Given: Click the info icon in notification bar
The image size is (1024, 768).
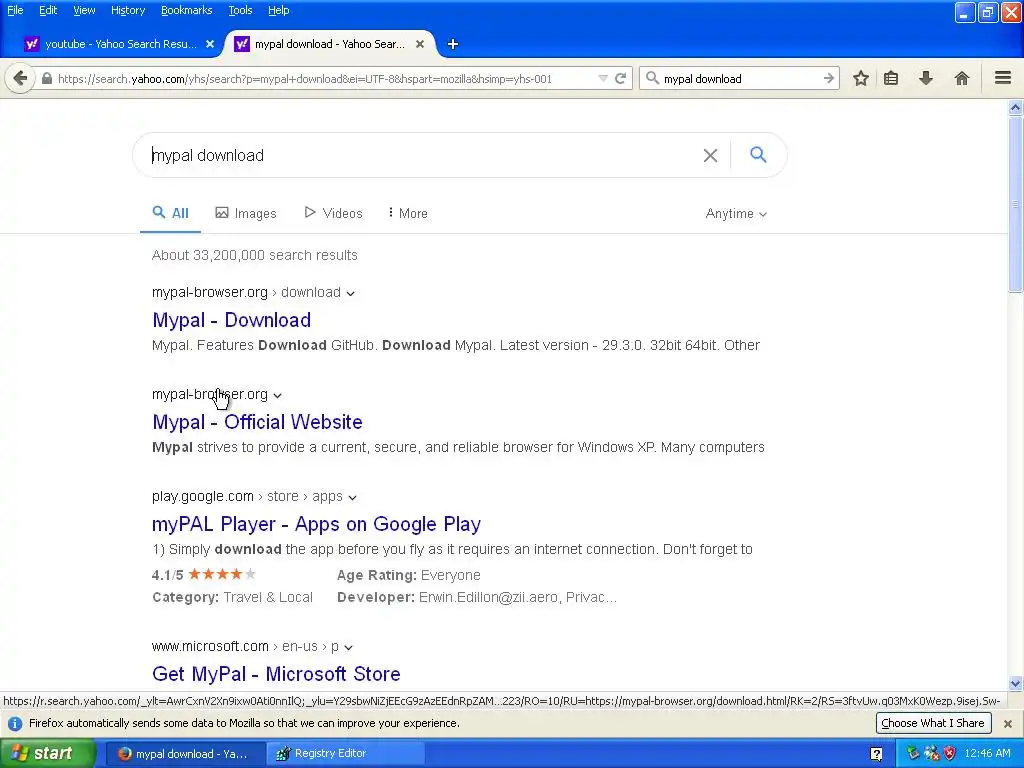Looking at the screenshot, I should [14, 724].
